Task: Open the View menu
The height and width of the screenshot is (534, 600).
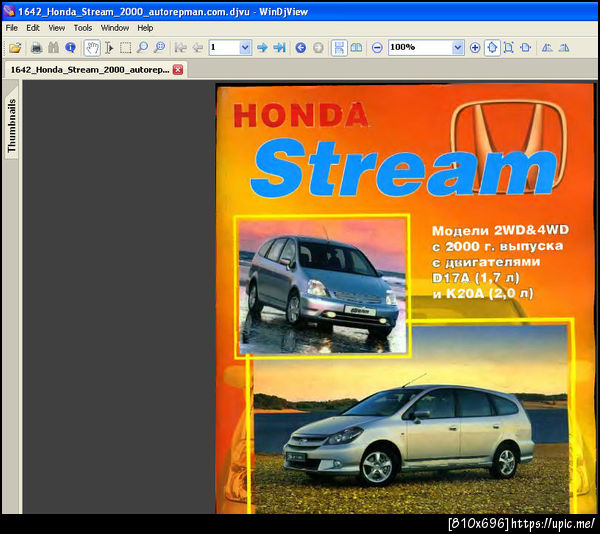Action: tap(57, 28)
